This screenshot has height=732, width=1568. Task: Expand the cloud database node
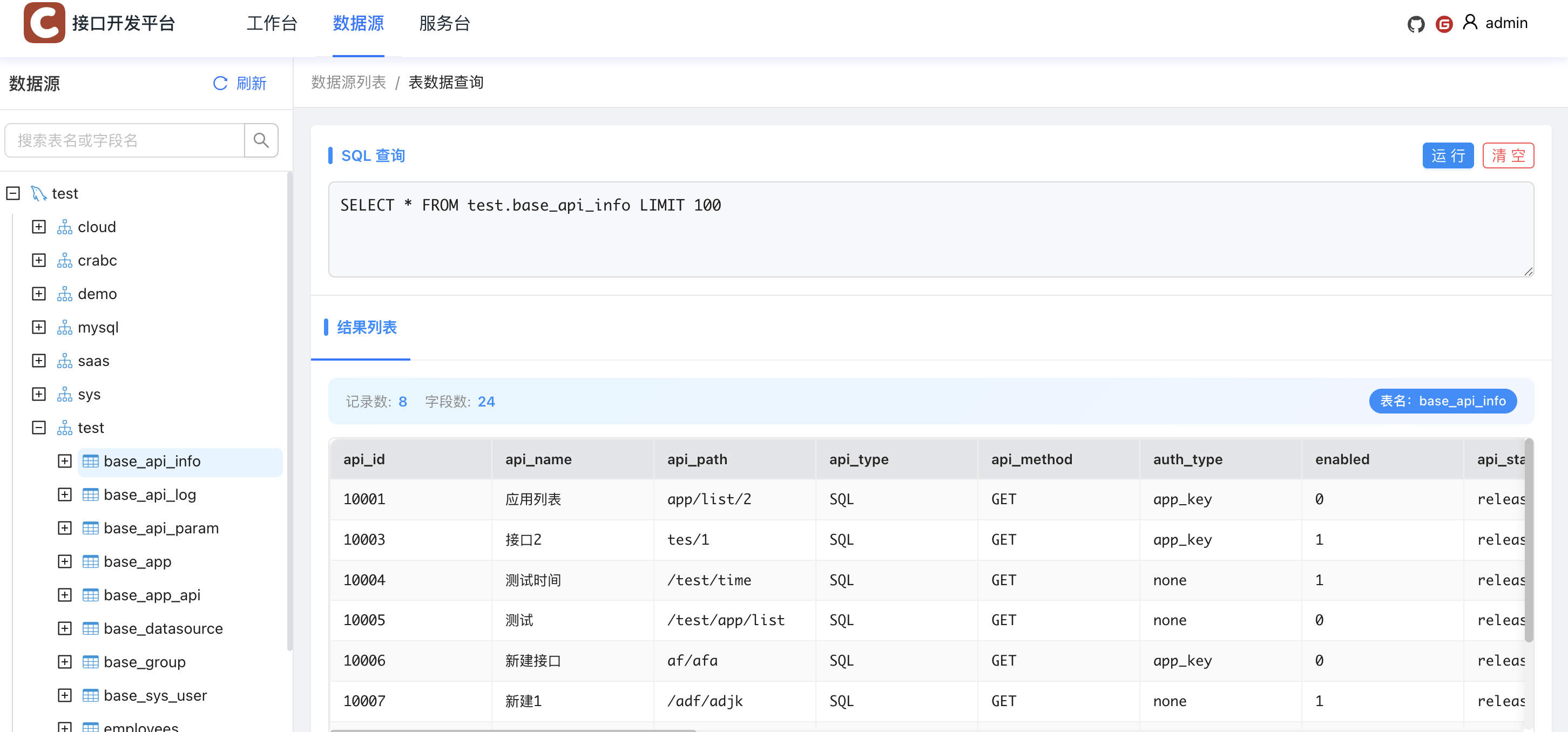[39, 227]
